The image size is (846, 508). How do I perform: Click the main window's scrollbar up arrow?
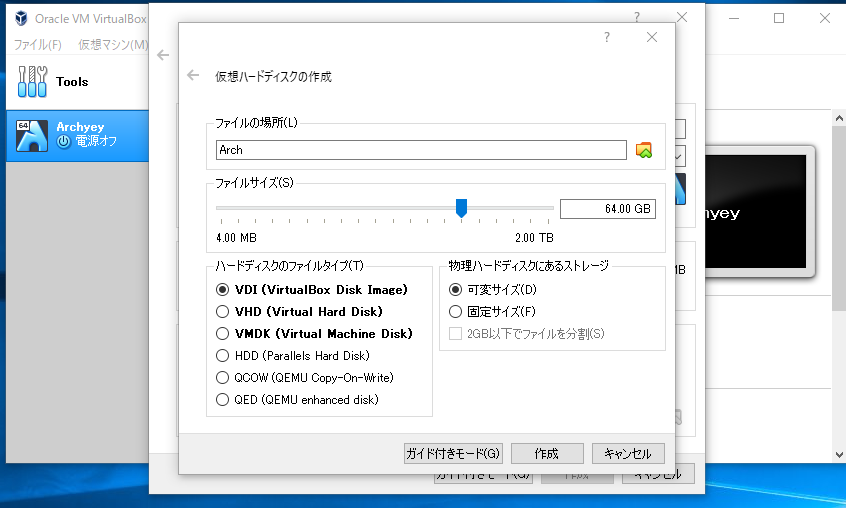click(839, 118)
